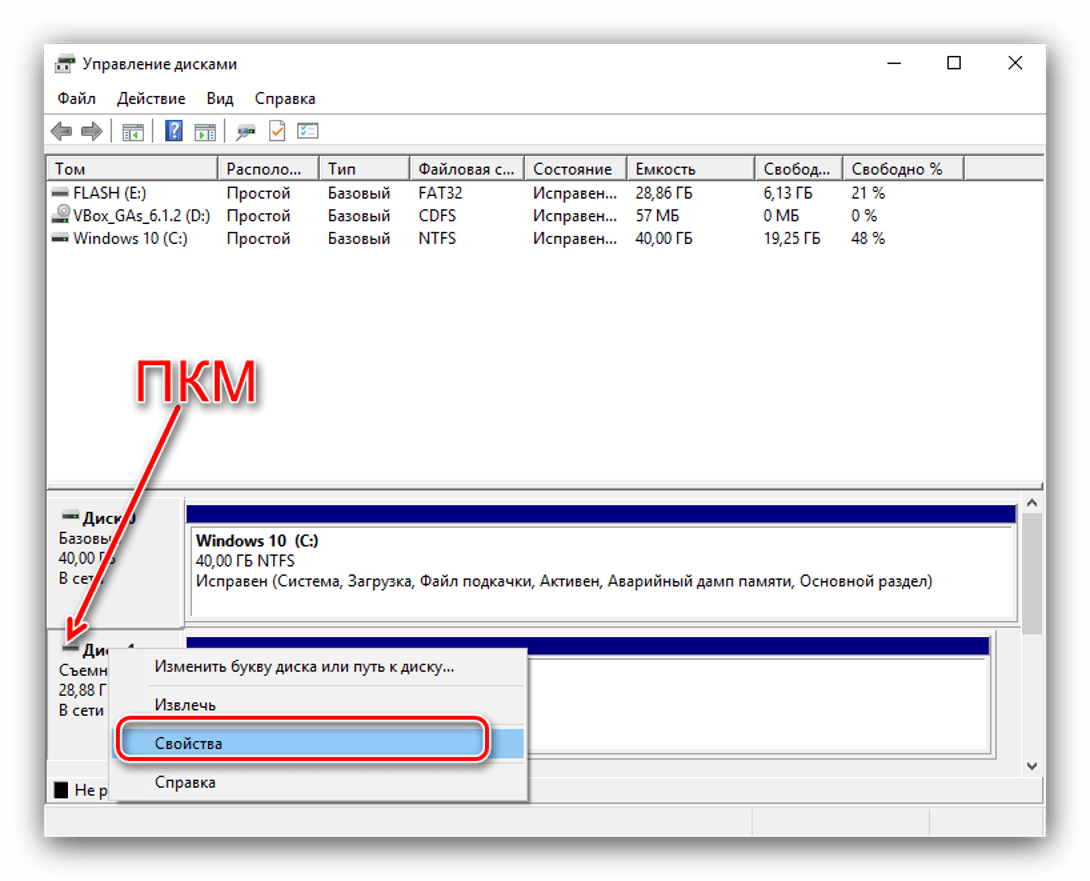Screen dimensions: 1090x881
Task: Click the disk with magnifier toolbar icon
Action: pos(245,131)
